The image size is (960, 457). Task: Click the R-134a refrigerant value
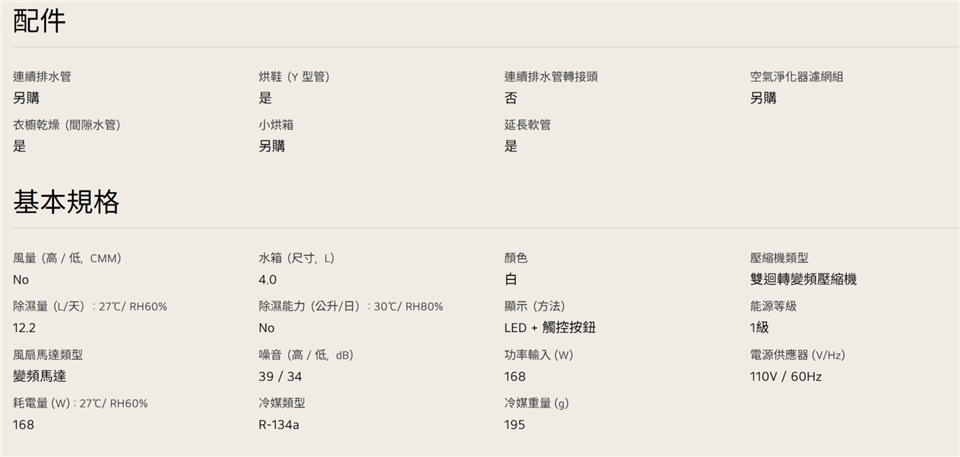[x=279, y=424]
